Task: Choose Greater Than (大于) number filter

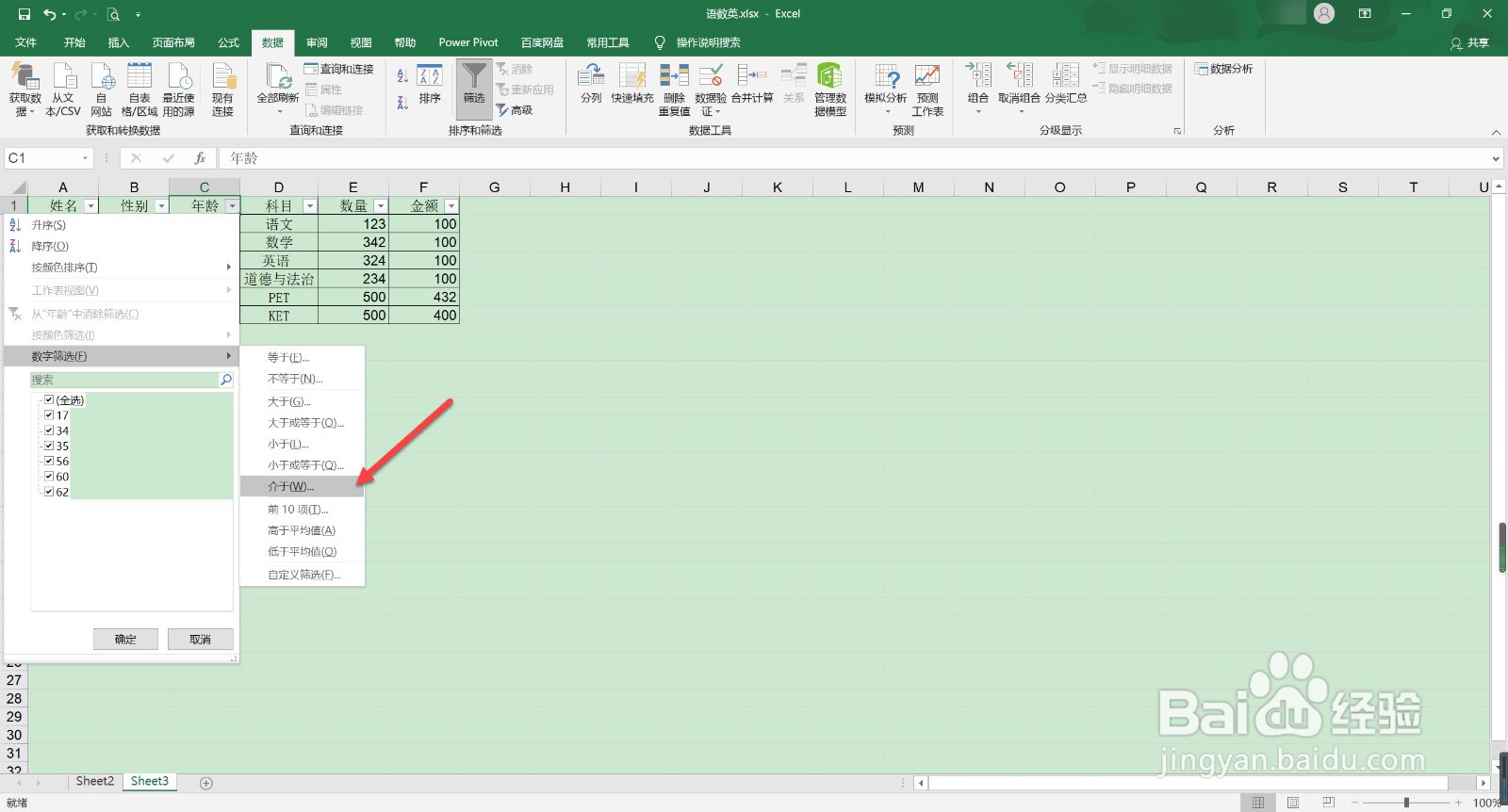Action: (302, 401)
